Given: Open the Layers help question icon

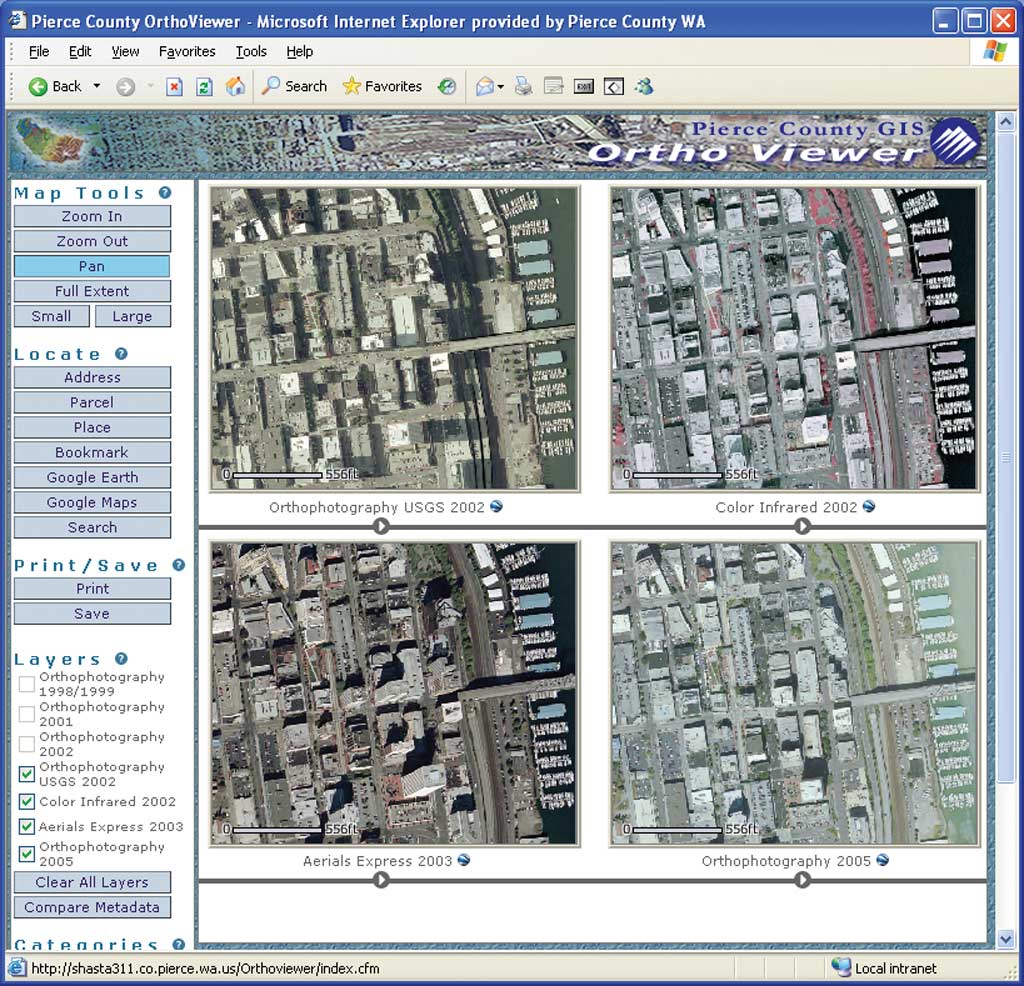Looking at the screenshot, I should (x=121, y=658).
